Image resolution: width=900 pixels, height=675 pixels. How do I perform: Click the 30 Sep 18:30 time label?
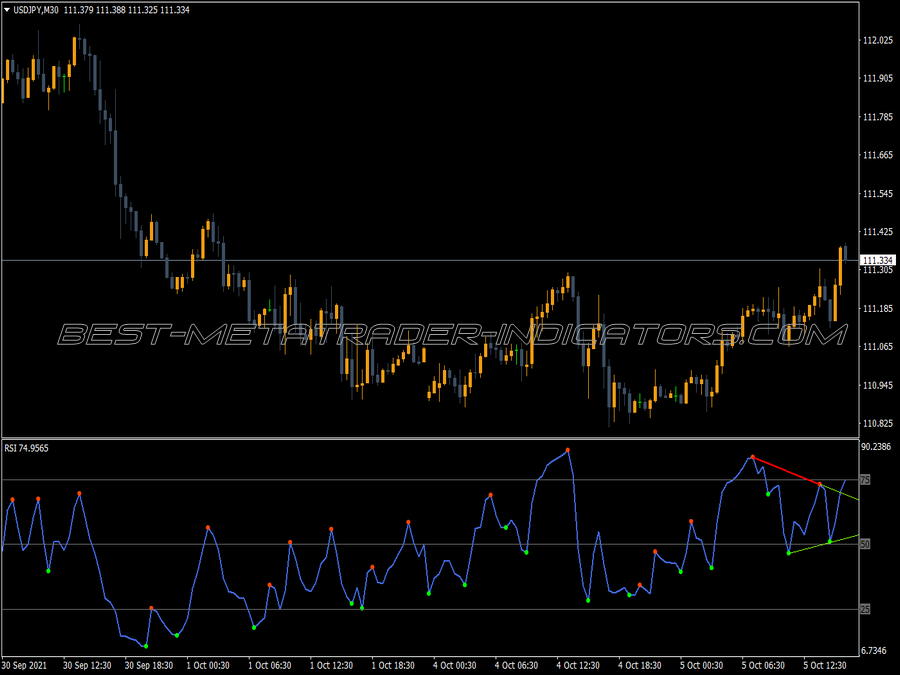coord(149,665)
